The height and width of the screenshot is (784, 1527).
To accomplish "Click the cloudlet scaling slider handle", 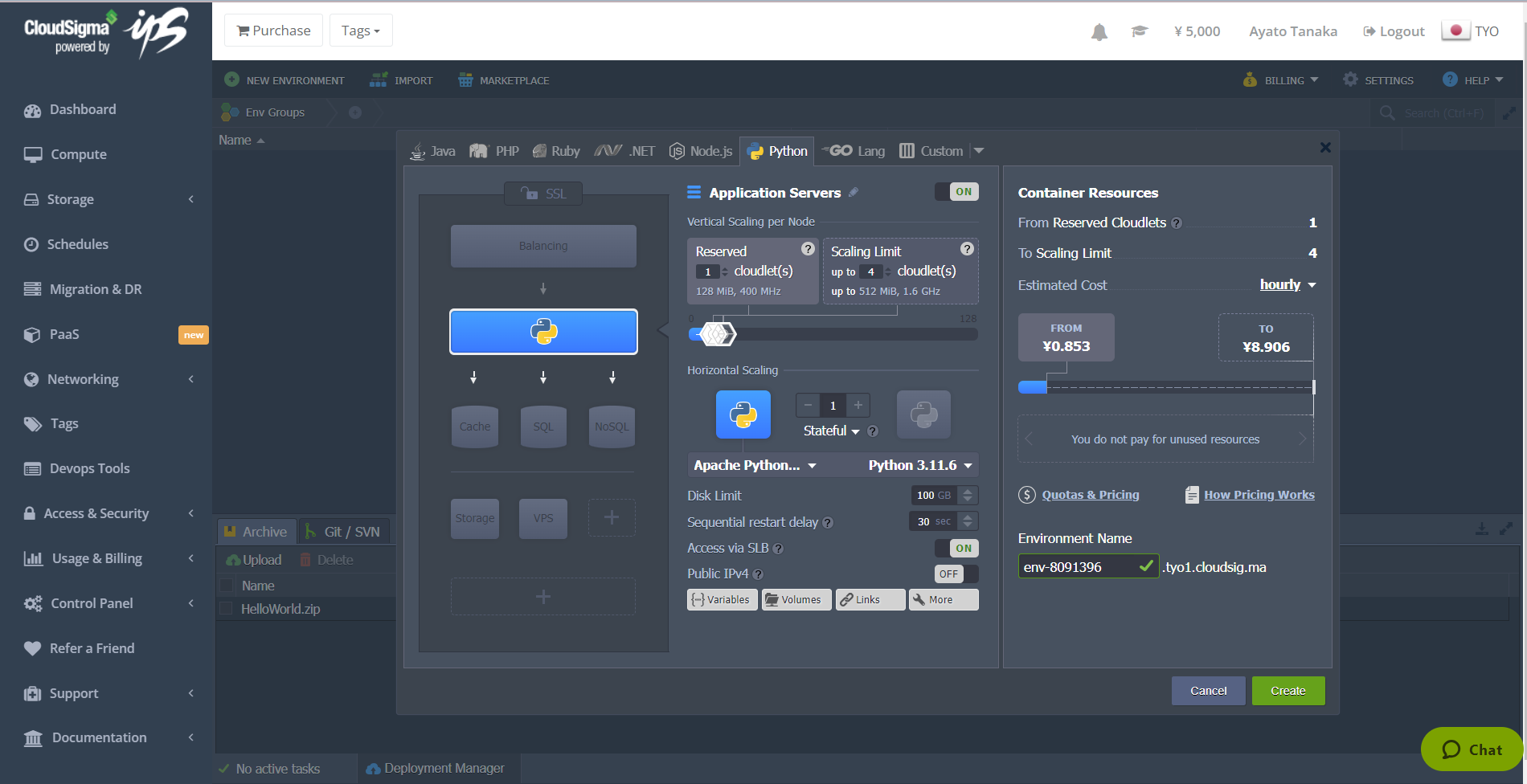I will point(717,333).
